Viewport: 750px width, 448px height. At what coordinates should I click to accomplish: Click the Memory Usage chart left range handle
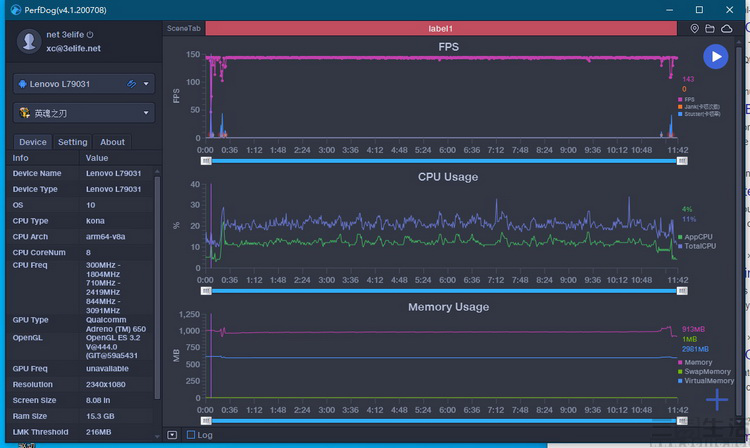coord(206,421)
